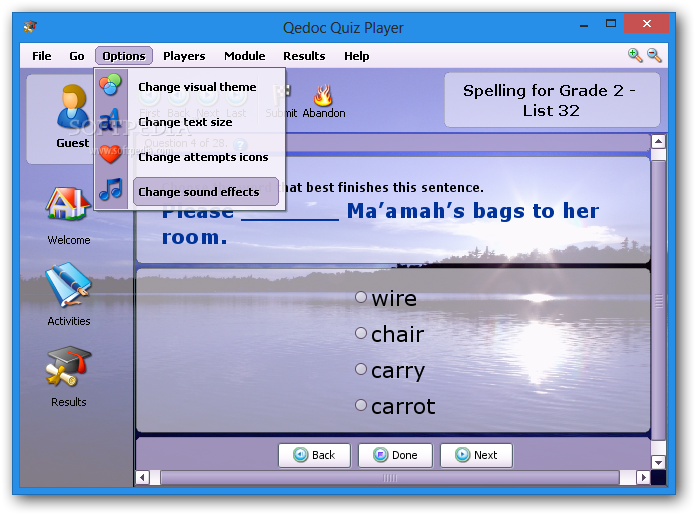Click the red heart attempts icon
Viewport: 696px width, 515px height.
coord(110,154)
